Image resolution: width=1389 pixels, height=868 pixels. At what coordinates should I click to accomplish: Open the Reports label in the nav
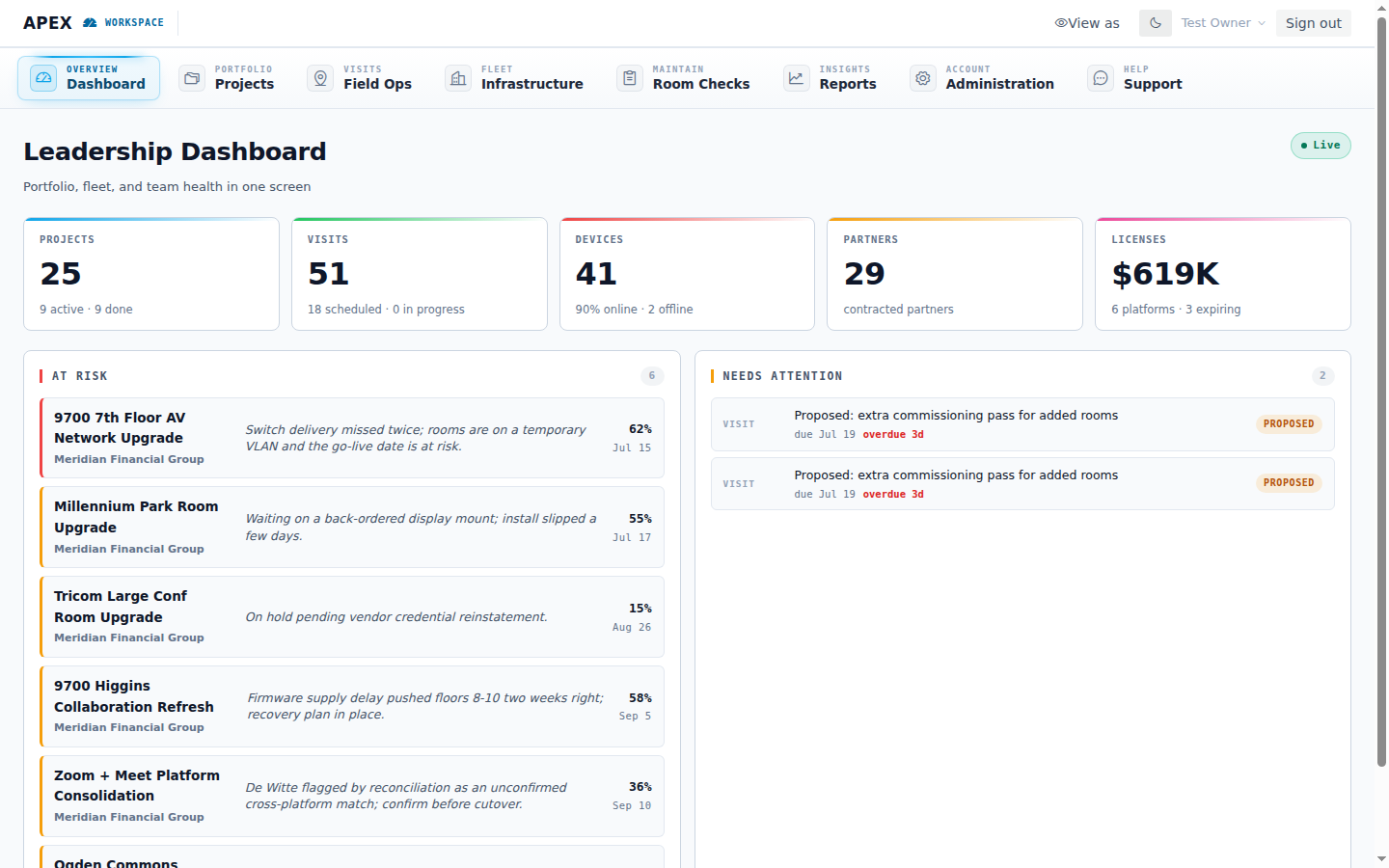tap(848, 84)
